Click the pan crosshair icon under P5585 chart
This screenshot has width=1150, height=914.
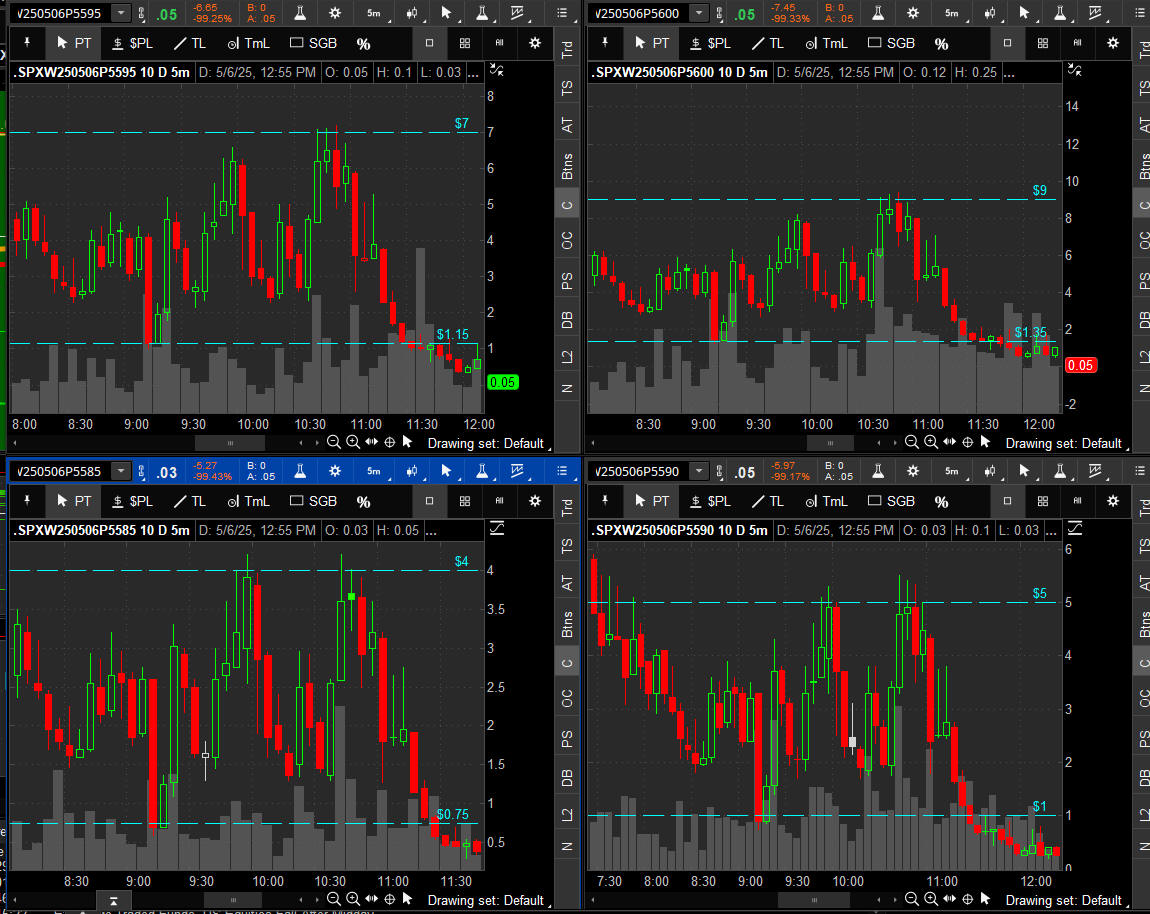[x=389, y=899]
